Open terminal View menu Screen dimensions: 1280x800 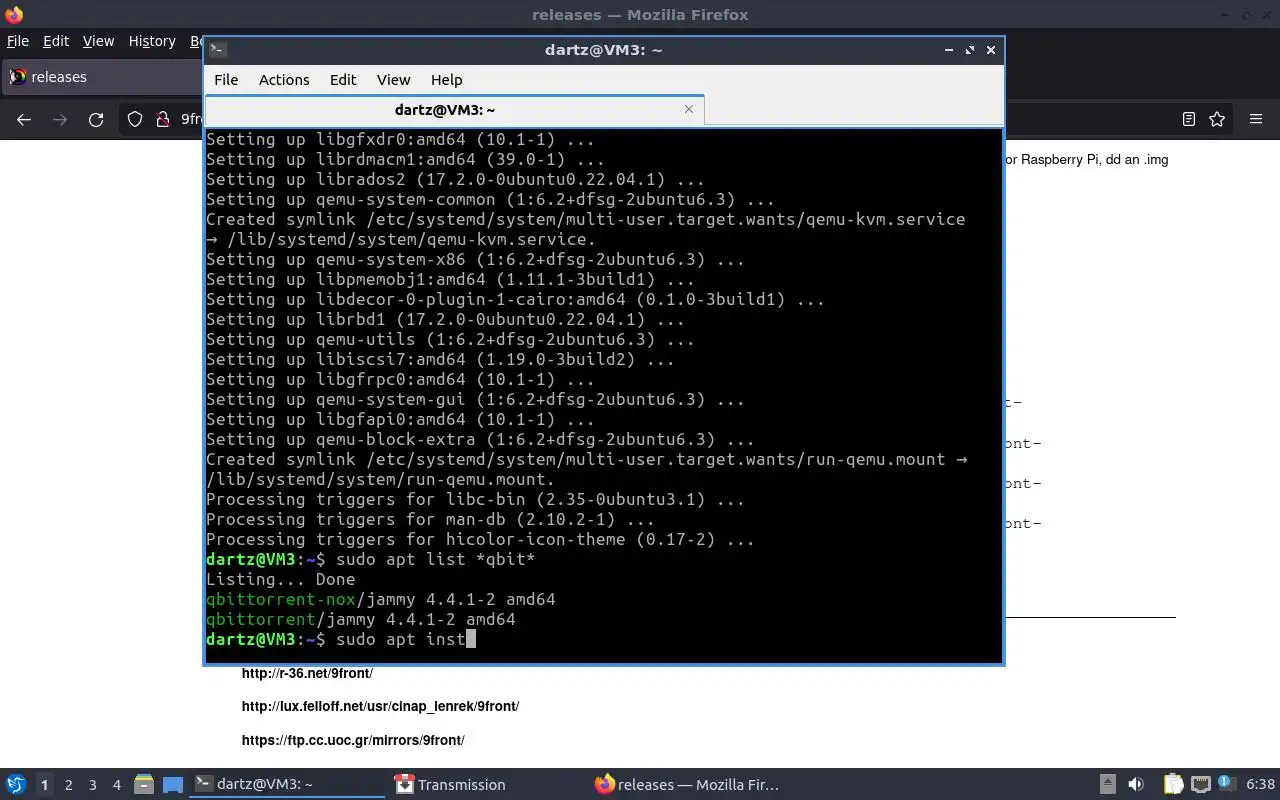tap(393, 79)
